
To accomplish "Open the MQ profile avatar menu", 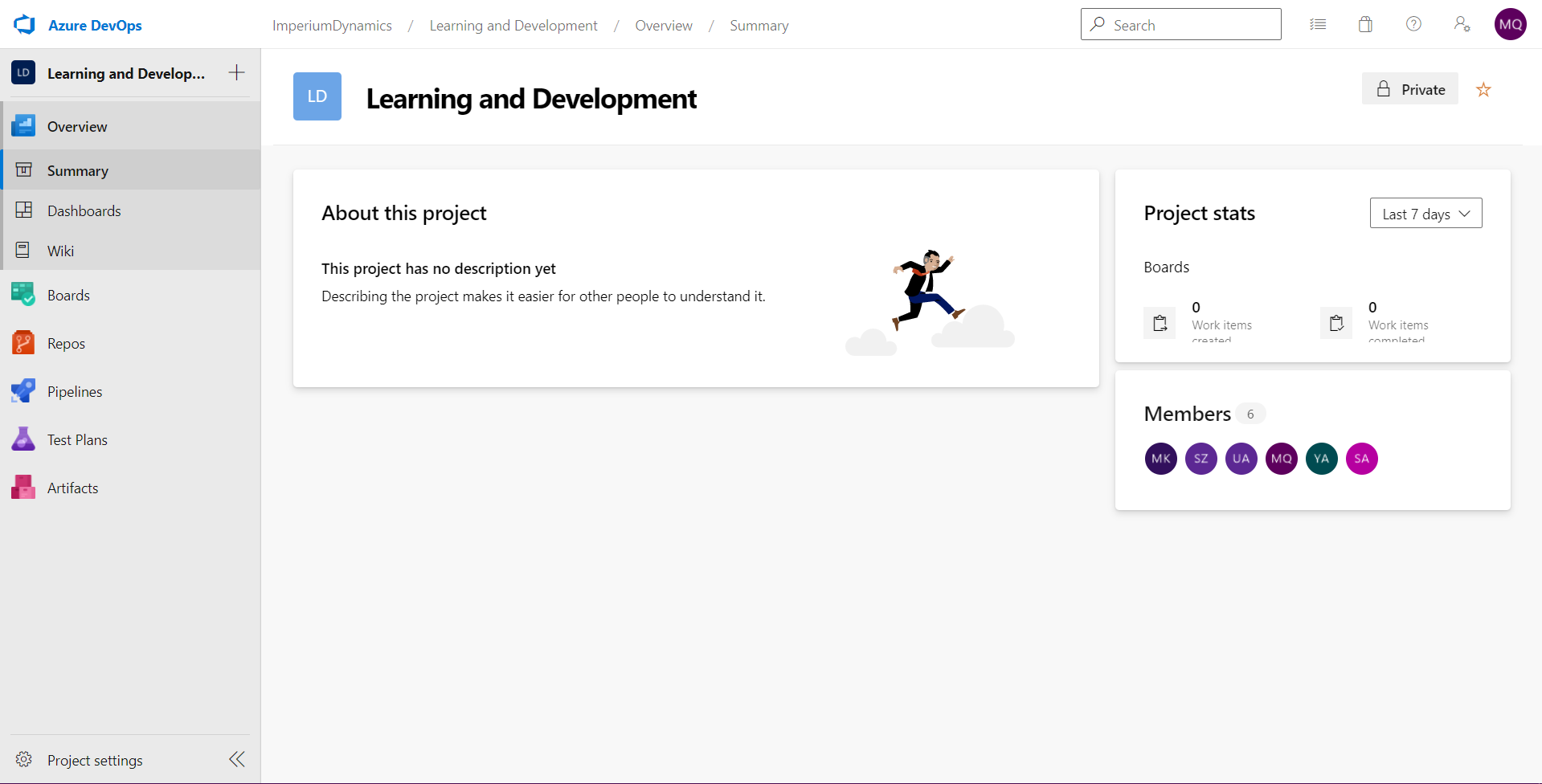I will [x=1510, y=24].
